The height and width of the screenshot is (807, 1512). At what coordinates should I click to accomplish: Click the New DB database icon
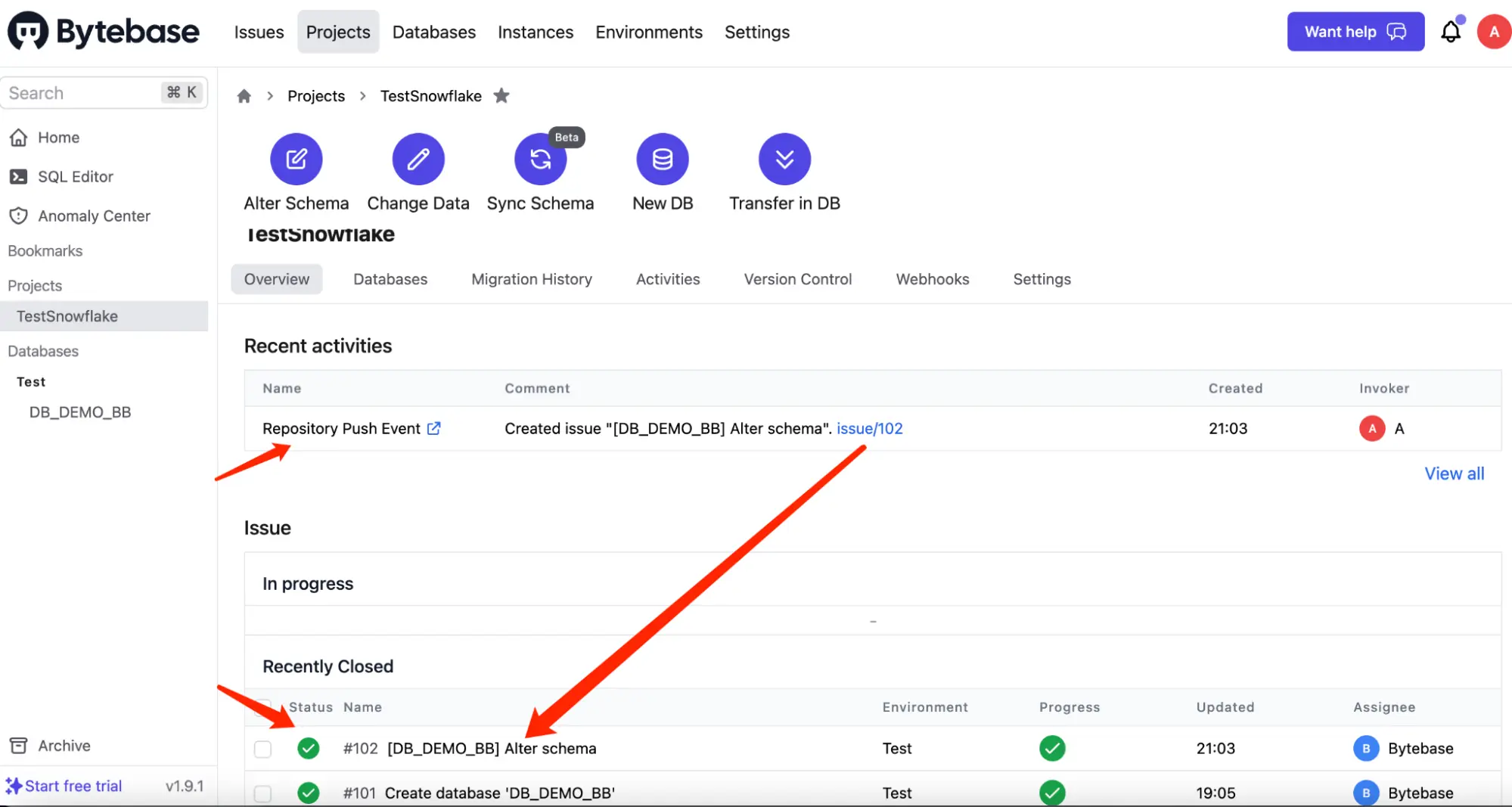point(663,159)
